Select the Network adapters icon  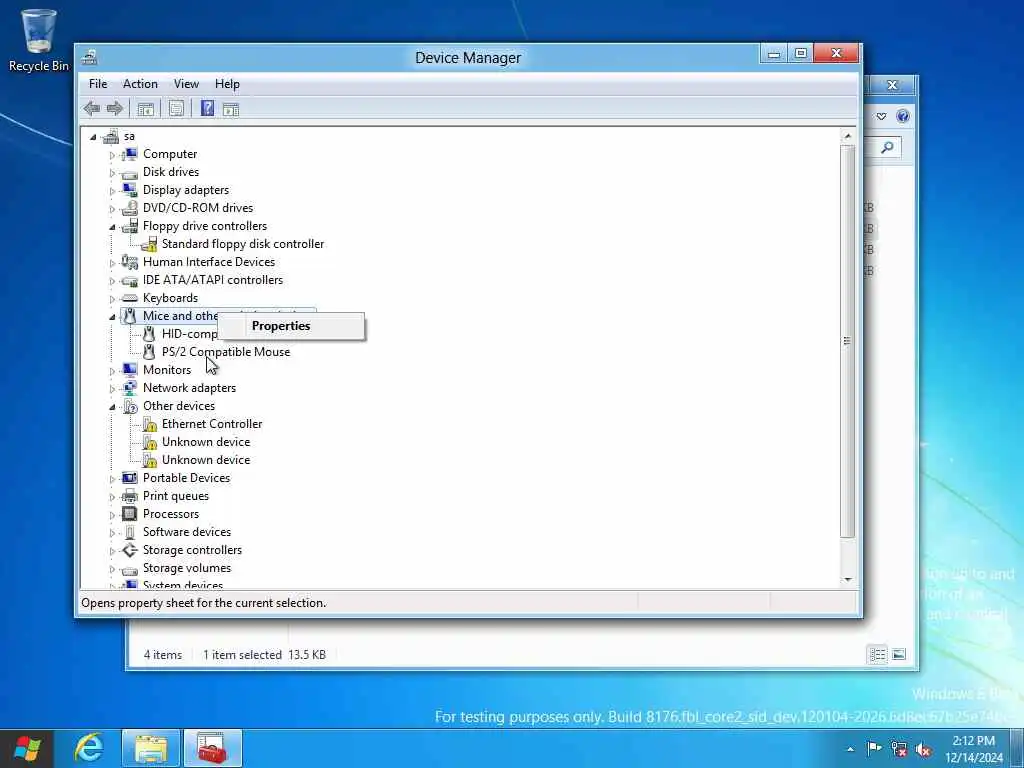[129, 388]
